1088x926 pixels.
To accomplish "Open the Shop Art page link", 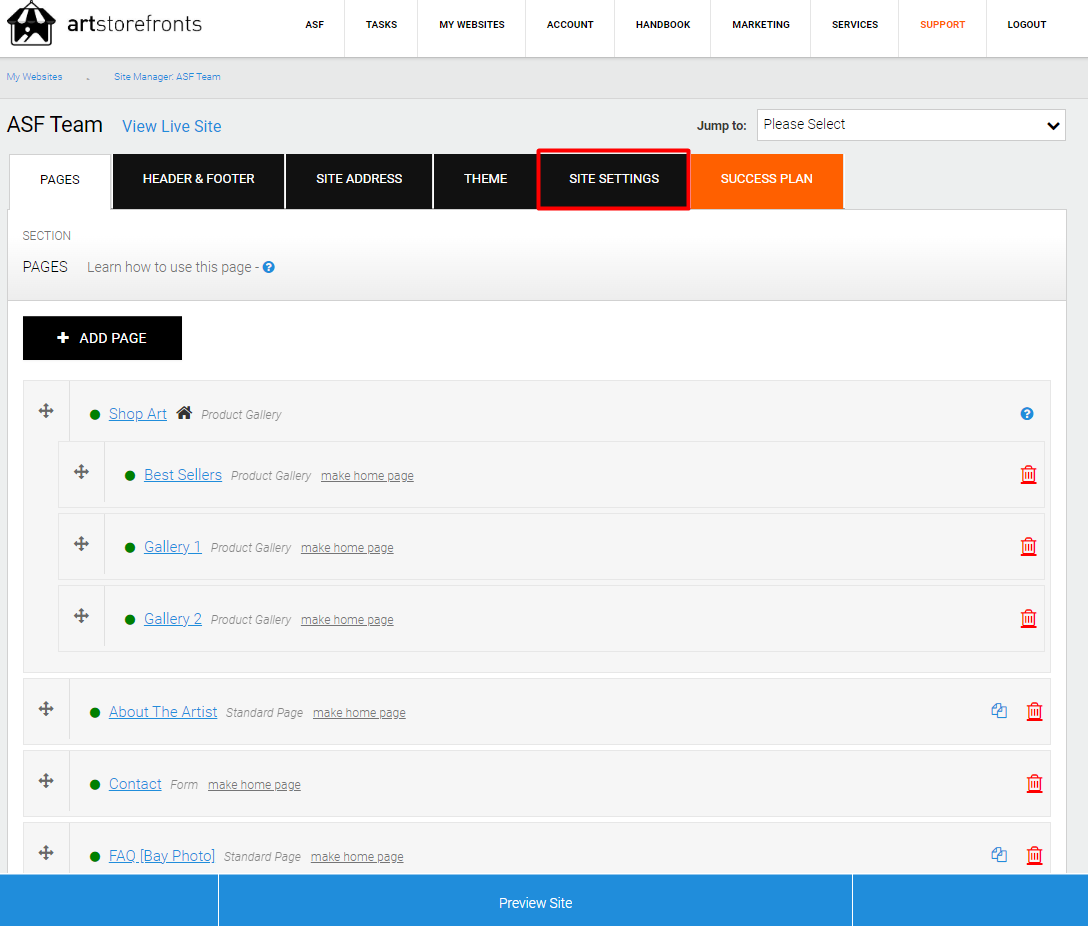I will coord(138,414).
